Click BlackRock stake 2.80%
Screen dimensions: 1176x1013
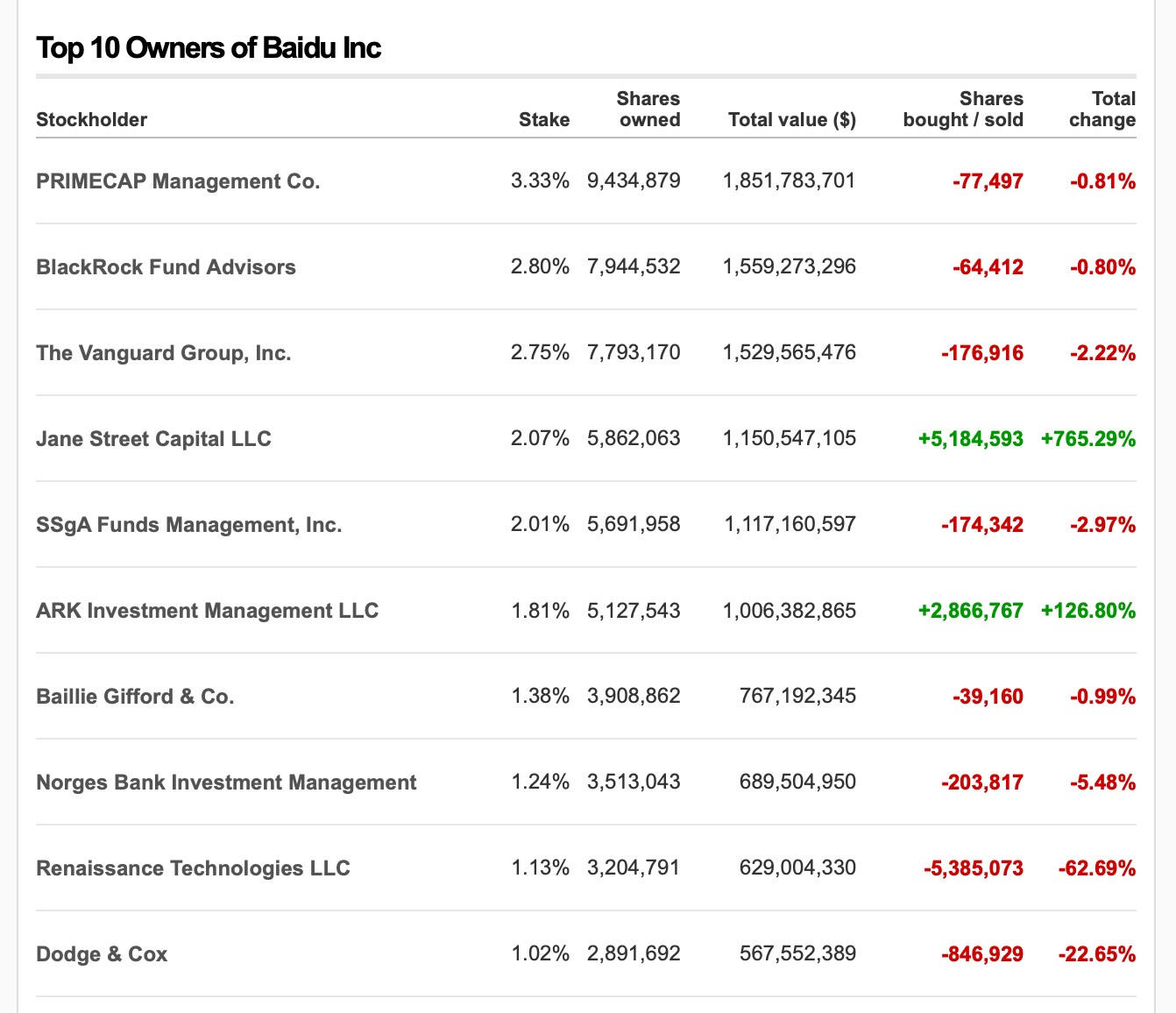point(540,267)
